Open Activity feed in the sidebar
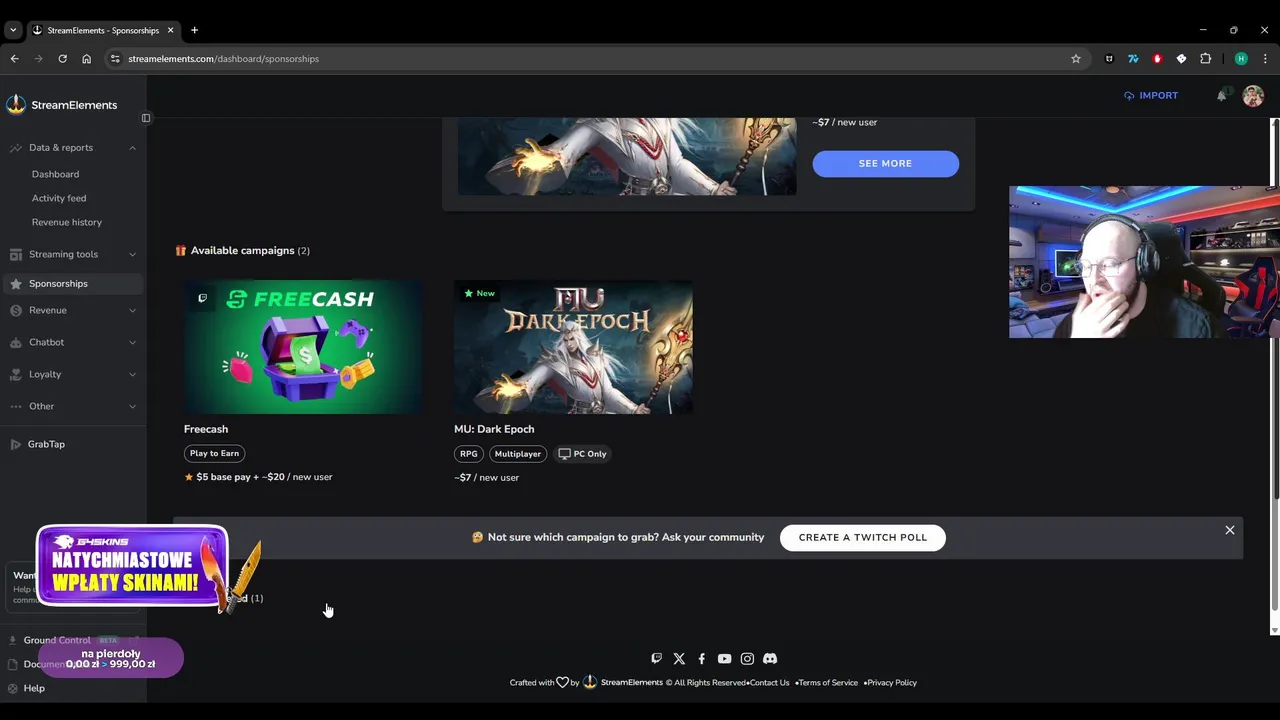 (x=59, y=198)
